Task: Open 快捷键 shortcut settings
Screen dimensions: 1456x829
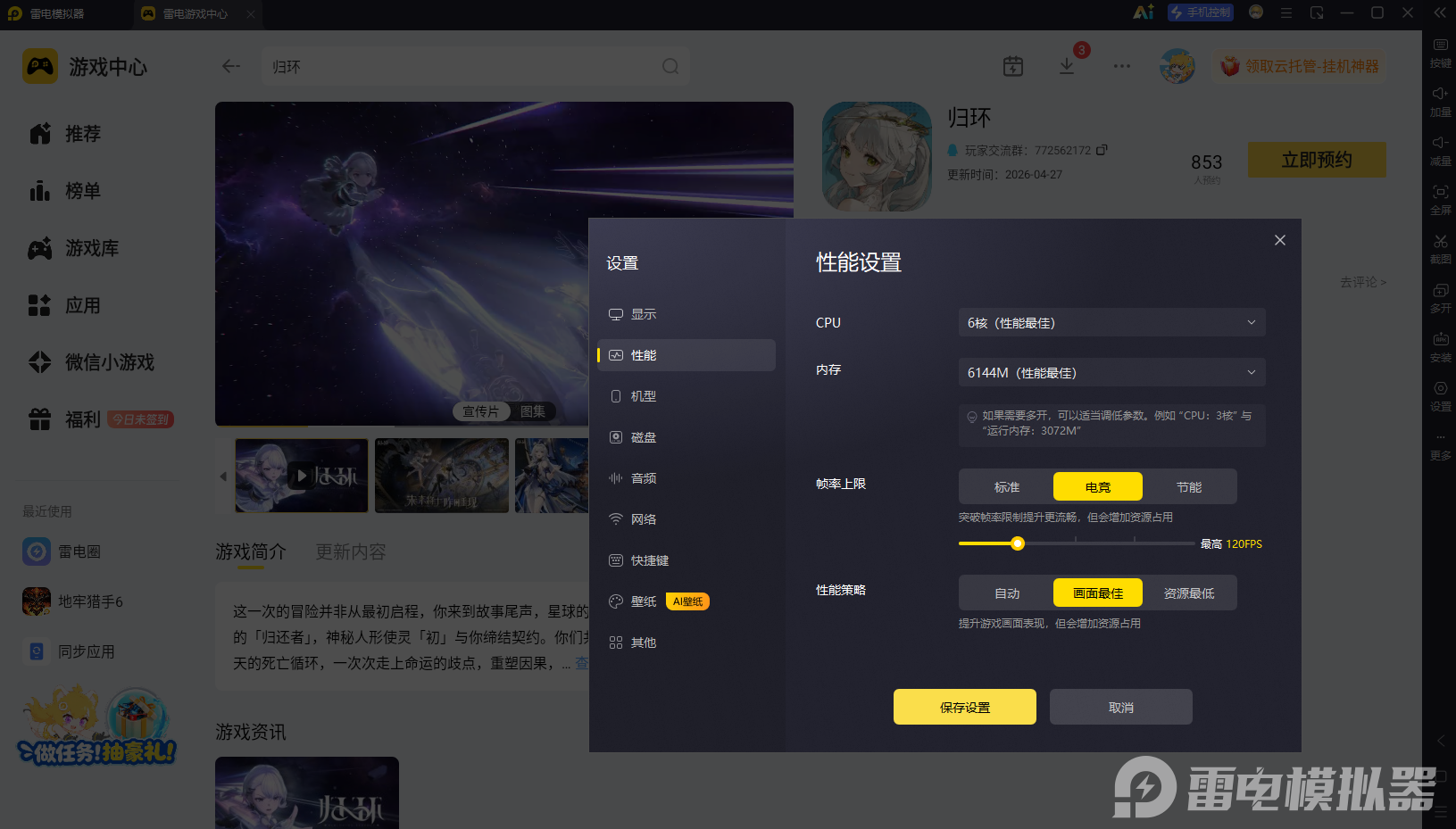Action: 686,560
